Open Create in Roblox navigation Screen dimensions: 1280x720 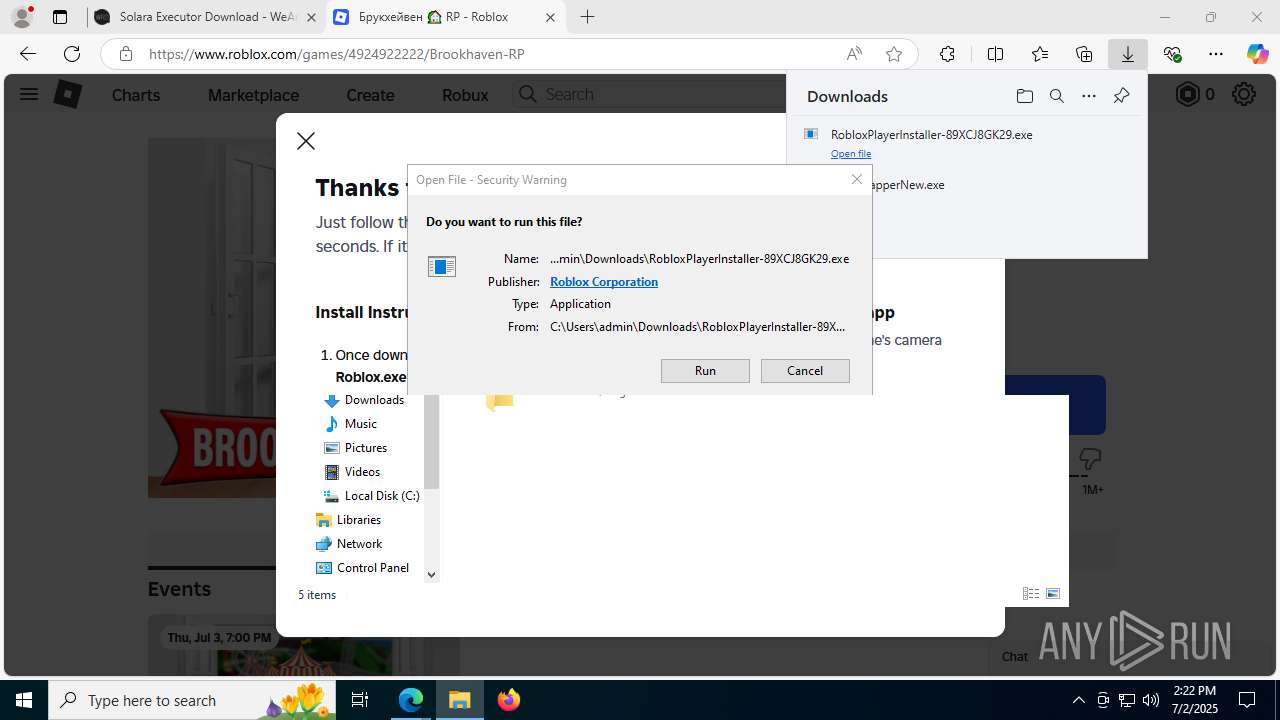370,95
